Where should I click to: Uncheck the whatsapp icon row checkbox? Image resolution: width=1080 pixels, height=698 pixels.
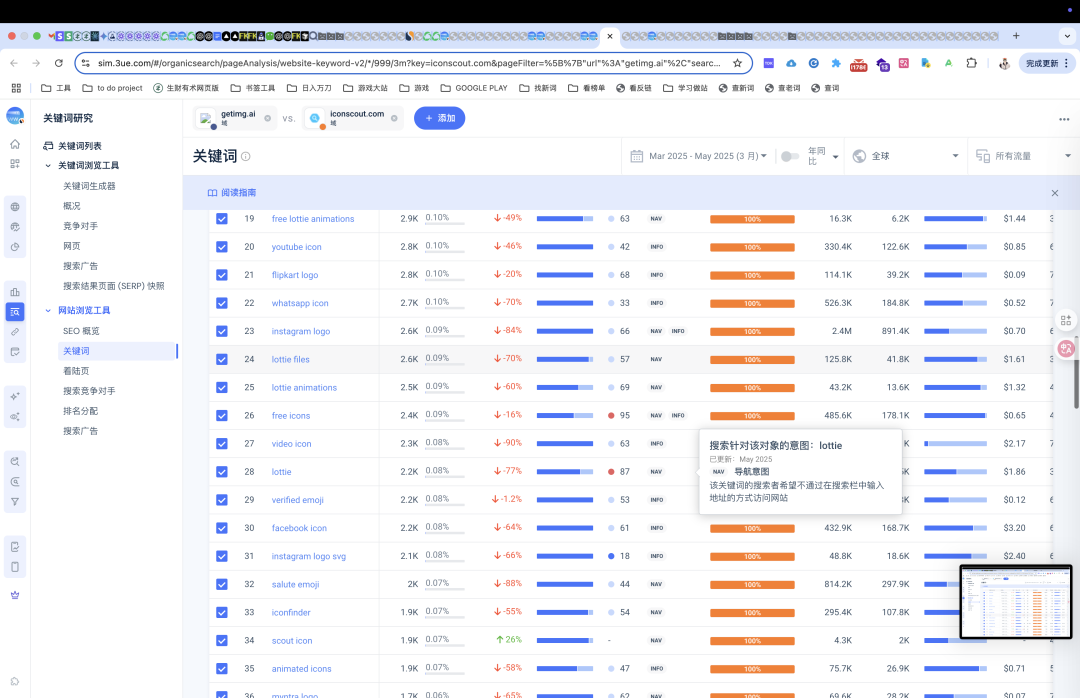(x=222, y=303)
